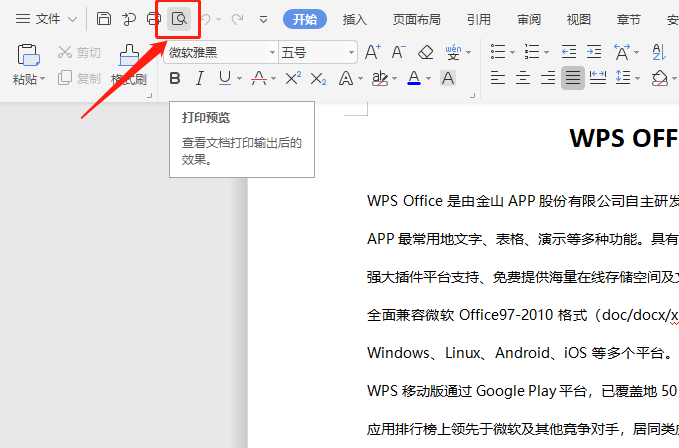The width and height of the screenshot is (679, 448).
Task: Open the 文件 menu
Action: tap(46, 19)
